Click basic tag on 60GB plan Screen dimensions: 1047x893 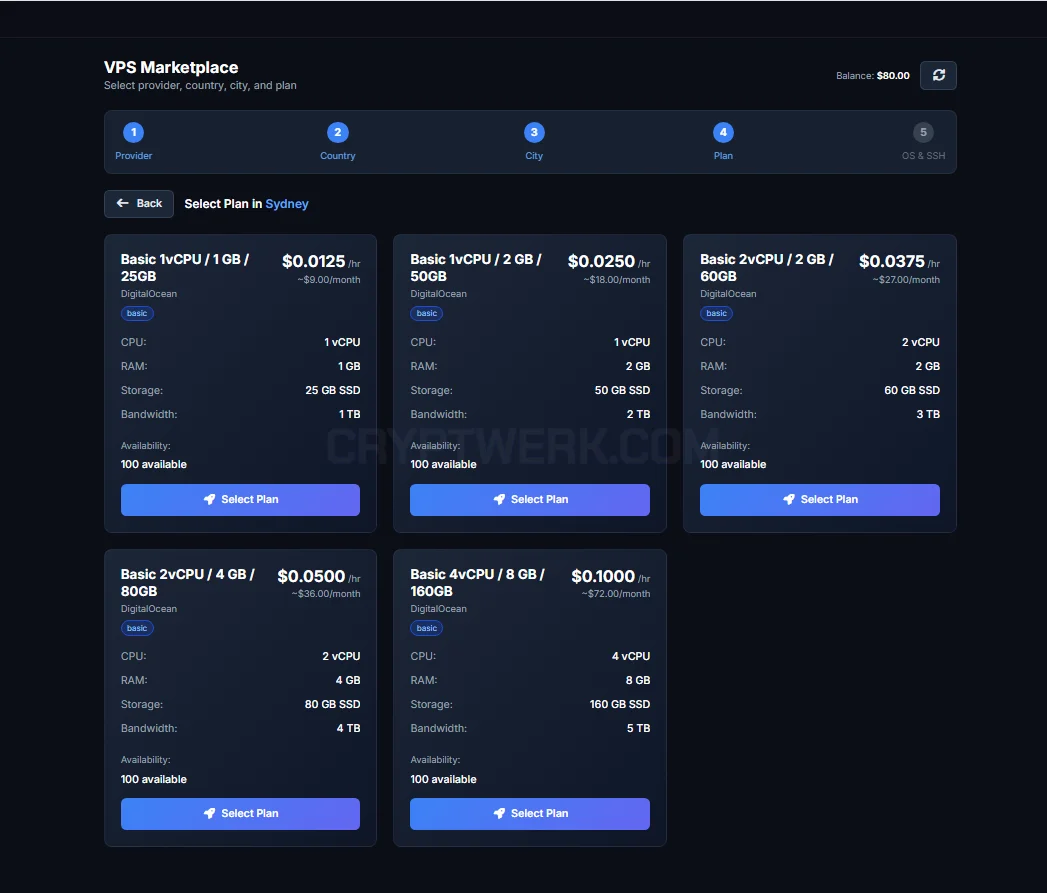(x=716, y=313)
